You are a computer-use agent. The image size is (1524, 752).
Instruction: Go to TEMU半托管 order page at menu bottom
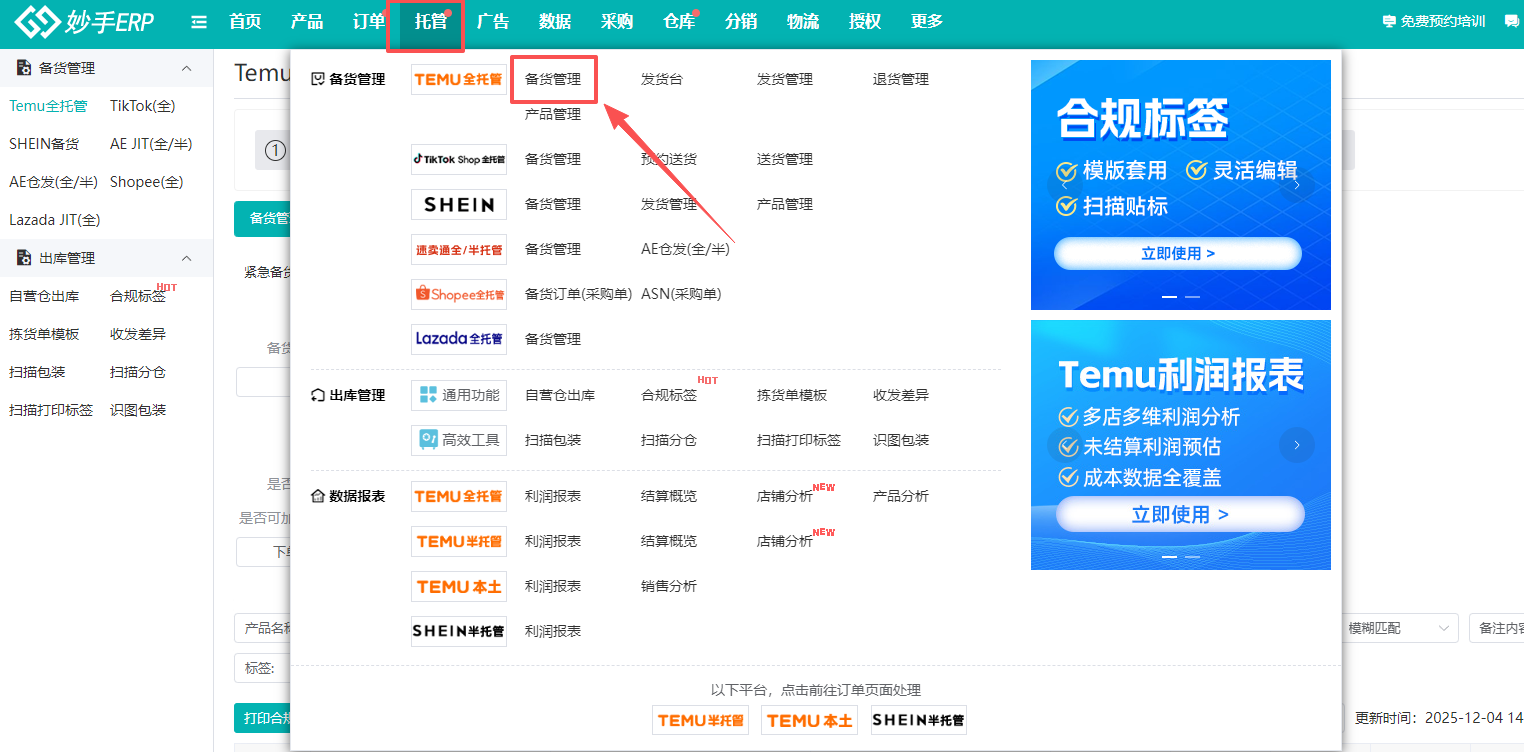[x=700, y=720]
